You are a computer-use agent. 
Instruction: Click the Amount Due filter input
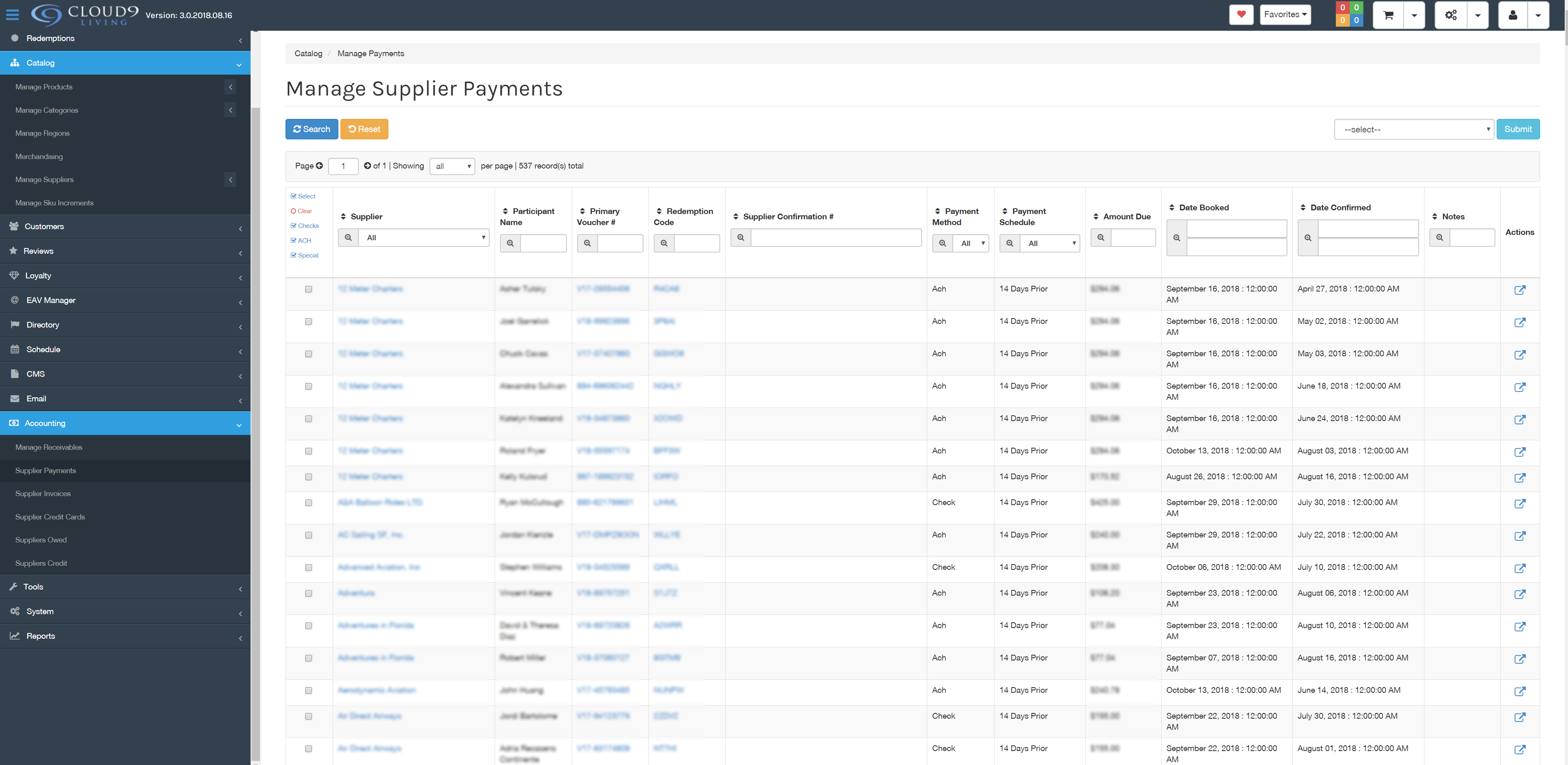(x=1133, y=238)
